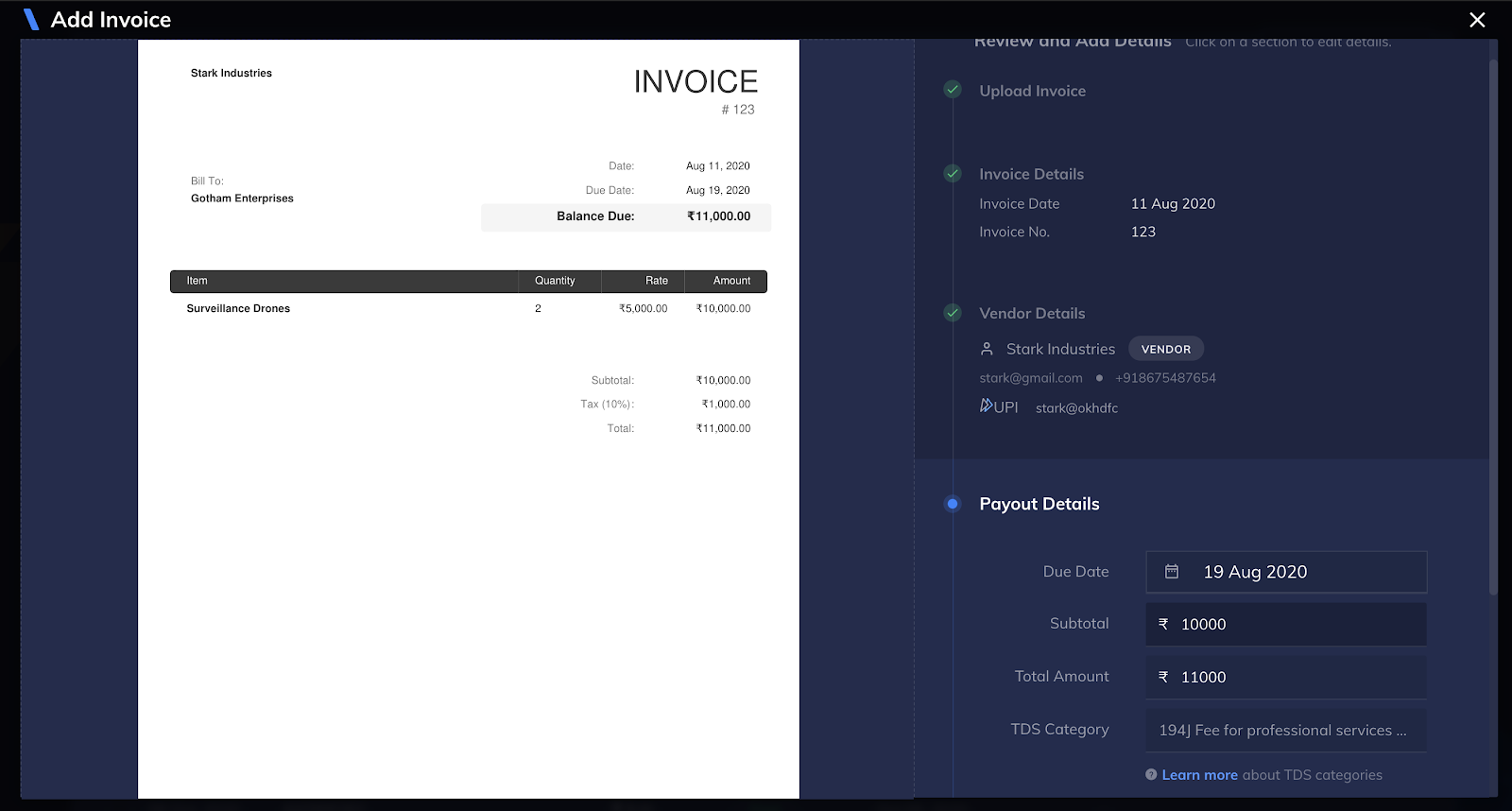Click the vendor name Stark Industries in Vendor Details

click(x=1060, y=349)
